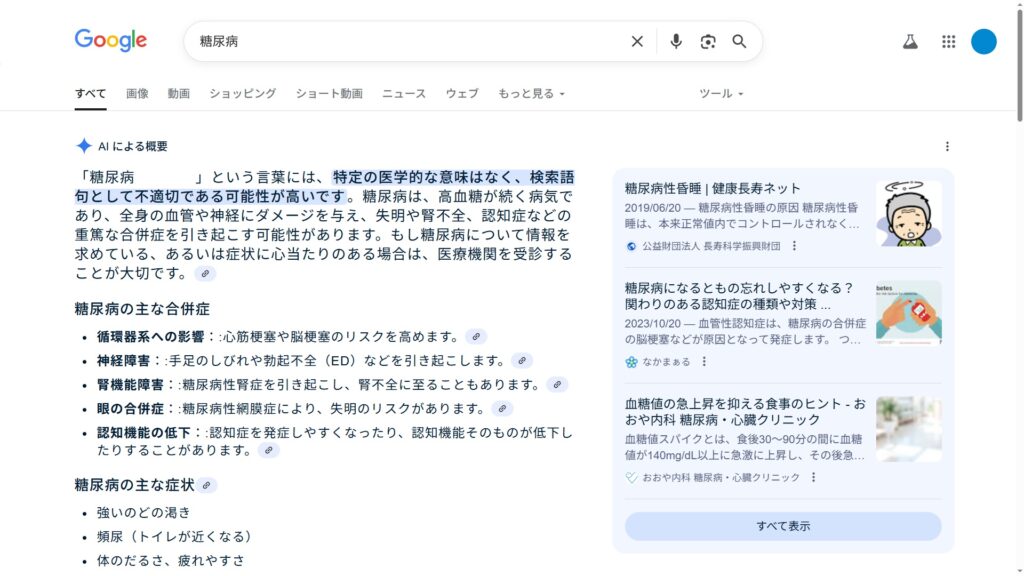
Task: Open the ツール dropdown
Action: point(721,94)
